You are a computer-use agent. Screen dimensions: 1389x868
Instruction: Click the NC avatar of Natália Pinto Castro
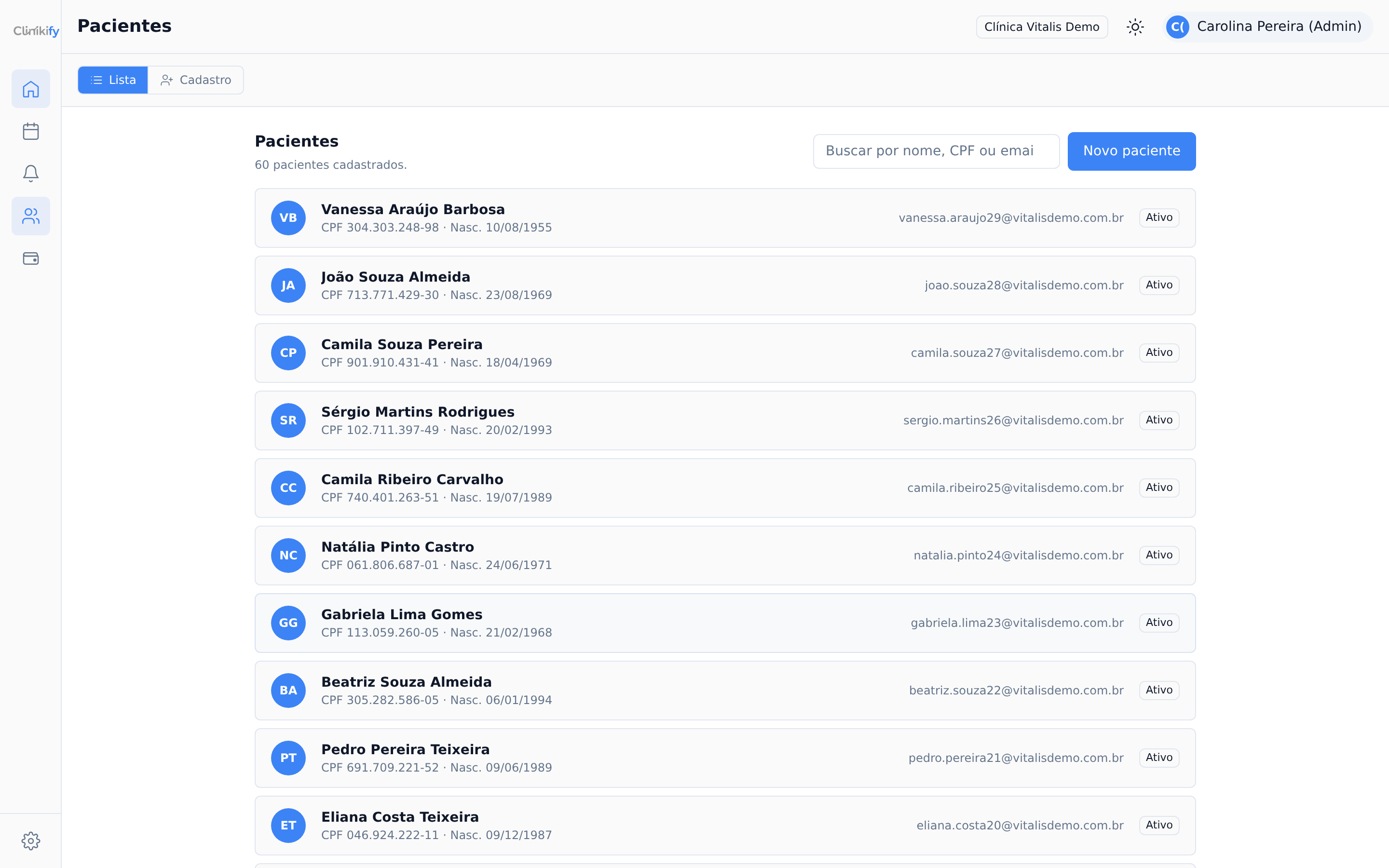[288, 556]
